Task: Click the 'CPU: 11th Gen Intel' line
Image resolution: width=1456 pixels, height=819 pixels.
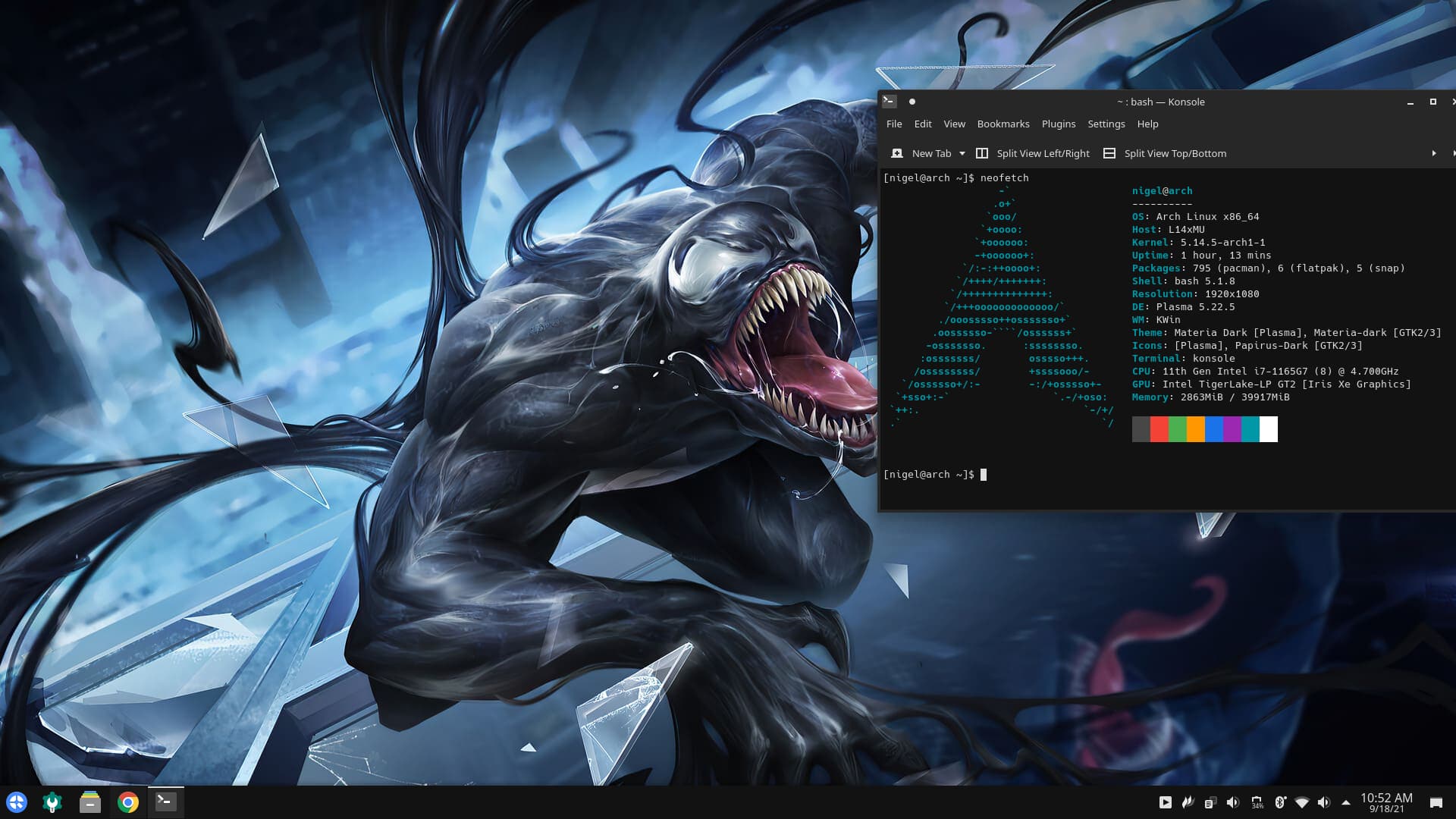Action: tap(1266, 372)
